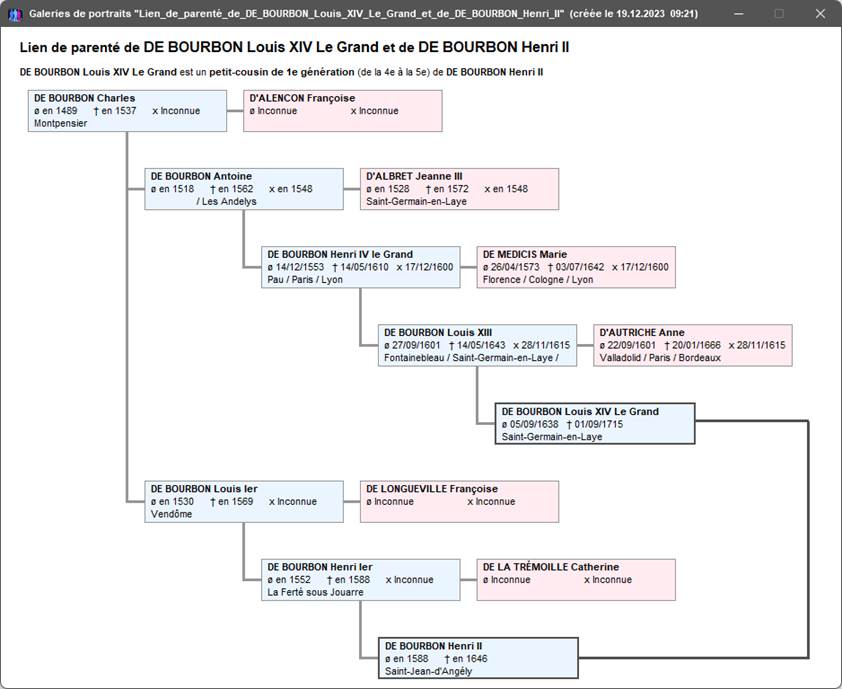
Task: Click death year '† en 1588' of Henri Ier
Action: [349, 580]
